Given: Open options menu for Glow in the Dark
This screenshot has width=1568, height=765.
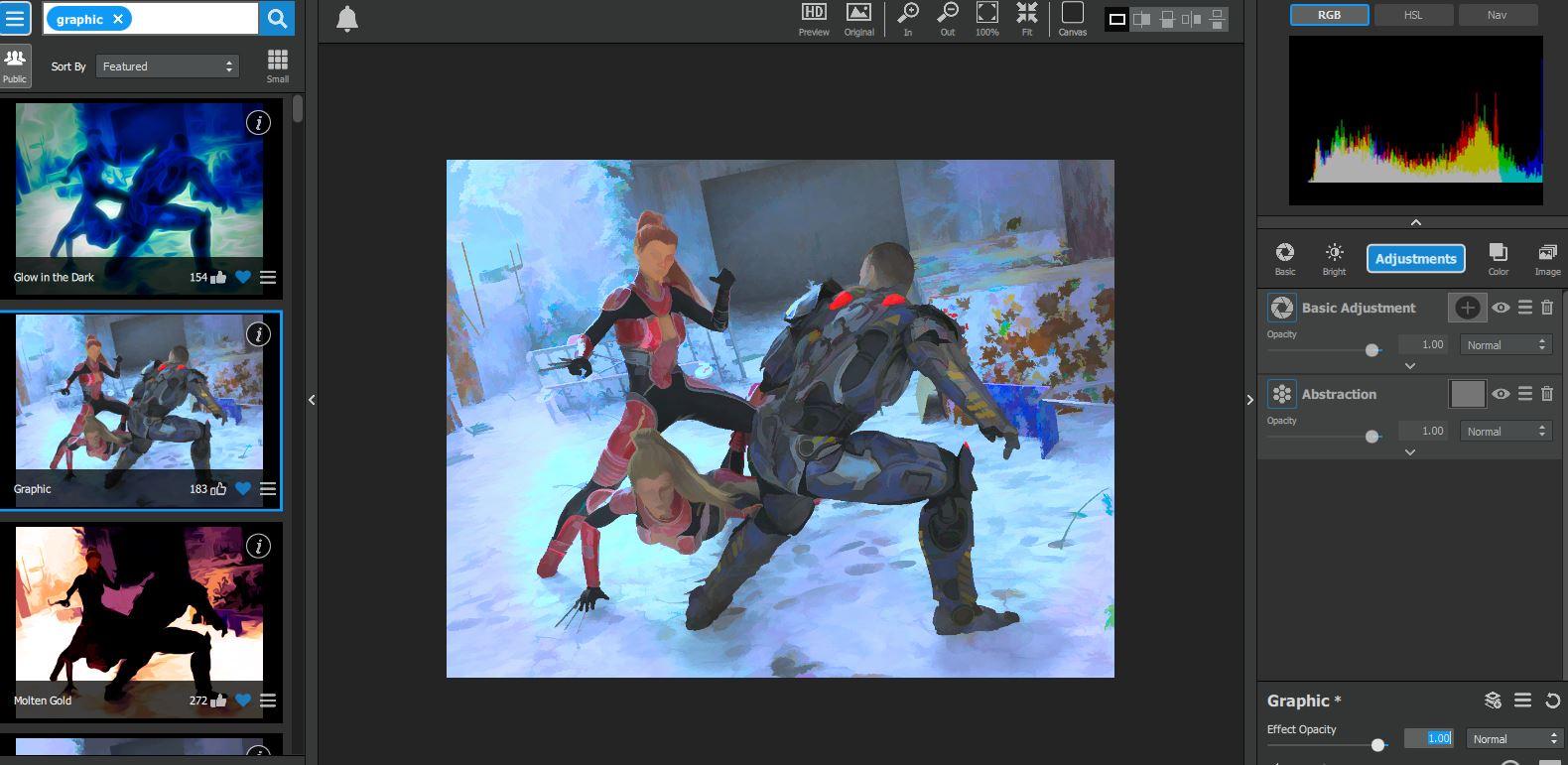Looking at the screenshot, I should [x=268, y=278].
